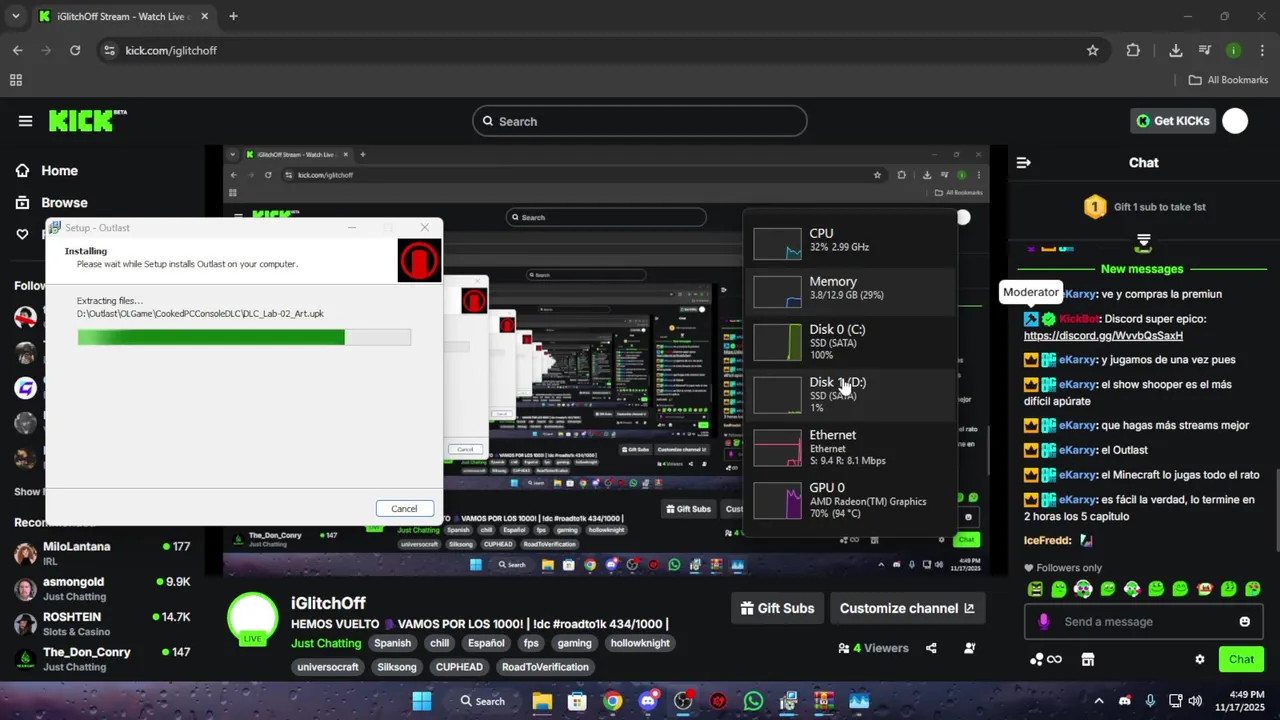1280x720 pixels.
Task: Open File Explorer from the taskbar
Action: click(542, 701)
